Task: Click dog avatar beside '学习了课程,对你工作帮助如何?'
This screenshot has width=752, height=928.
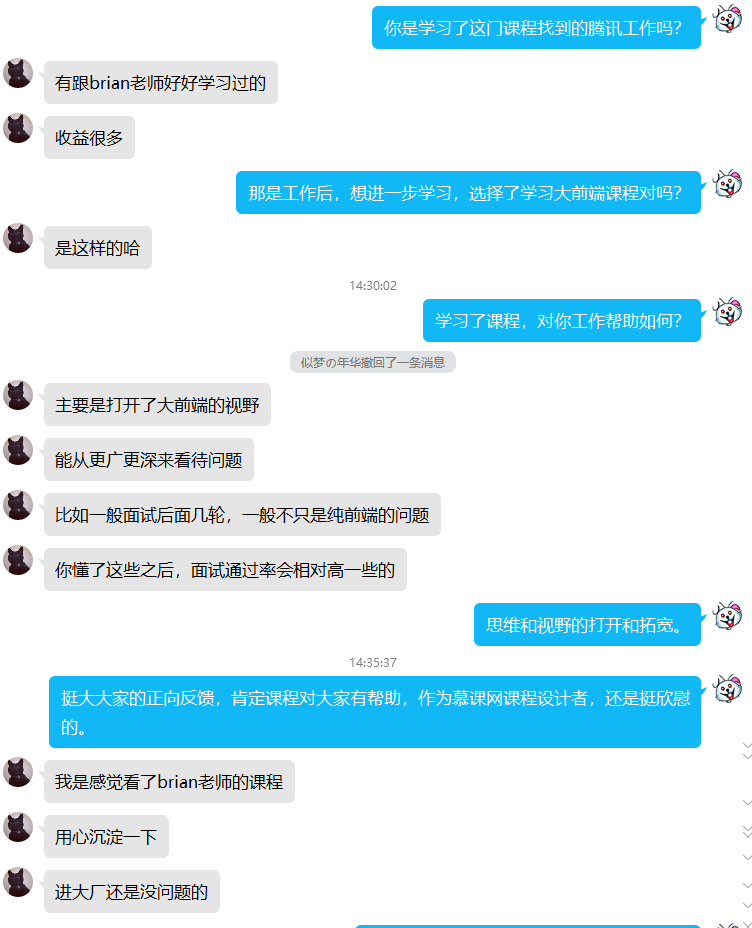Action: [727, 312]
